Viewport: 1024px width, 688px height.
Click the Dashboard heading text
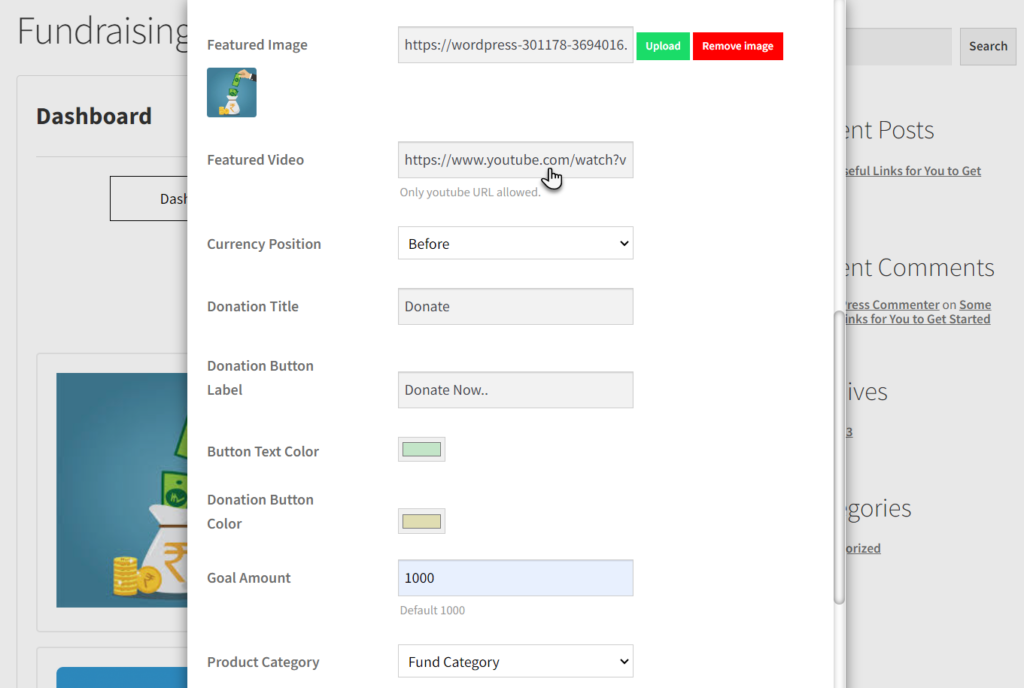[94, 116]
